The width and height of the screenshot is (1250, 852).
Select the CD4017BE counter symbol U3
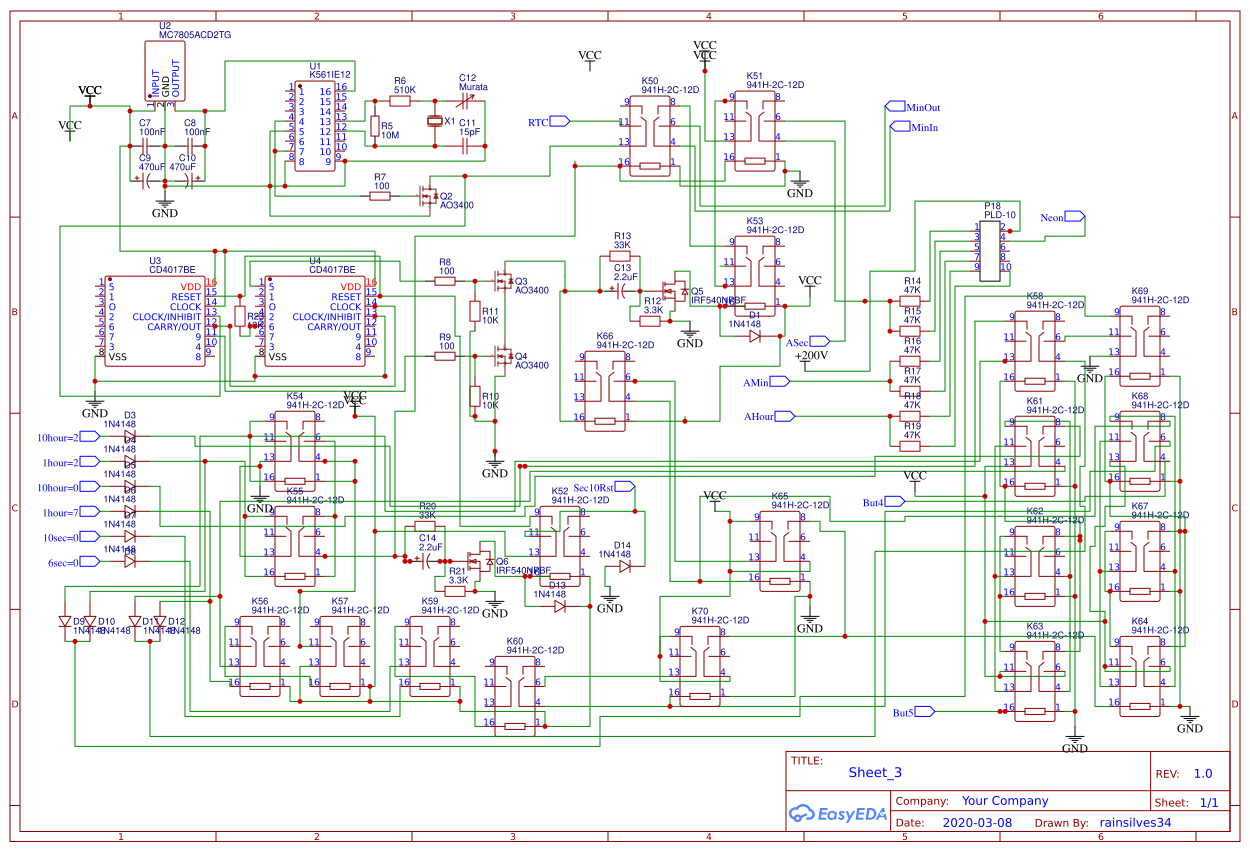click(x=155, y=320)
